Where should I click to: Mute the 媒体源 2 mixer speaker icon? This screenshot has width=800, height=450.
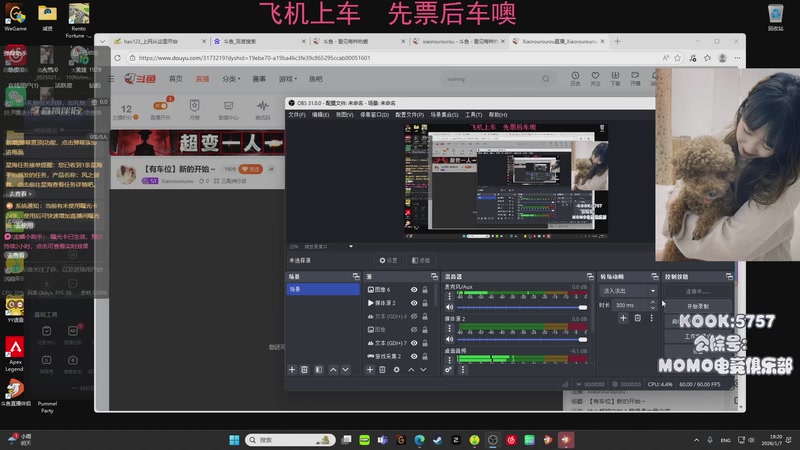[x=449, y=339]
